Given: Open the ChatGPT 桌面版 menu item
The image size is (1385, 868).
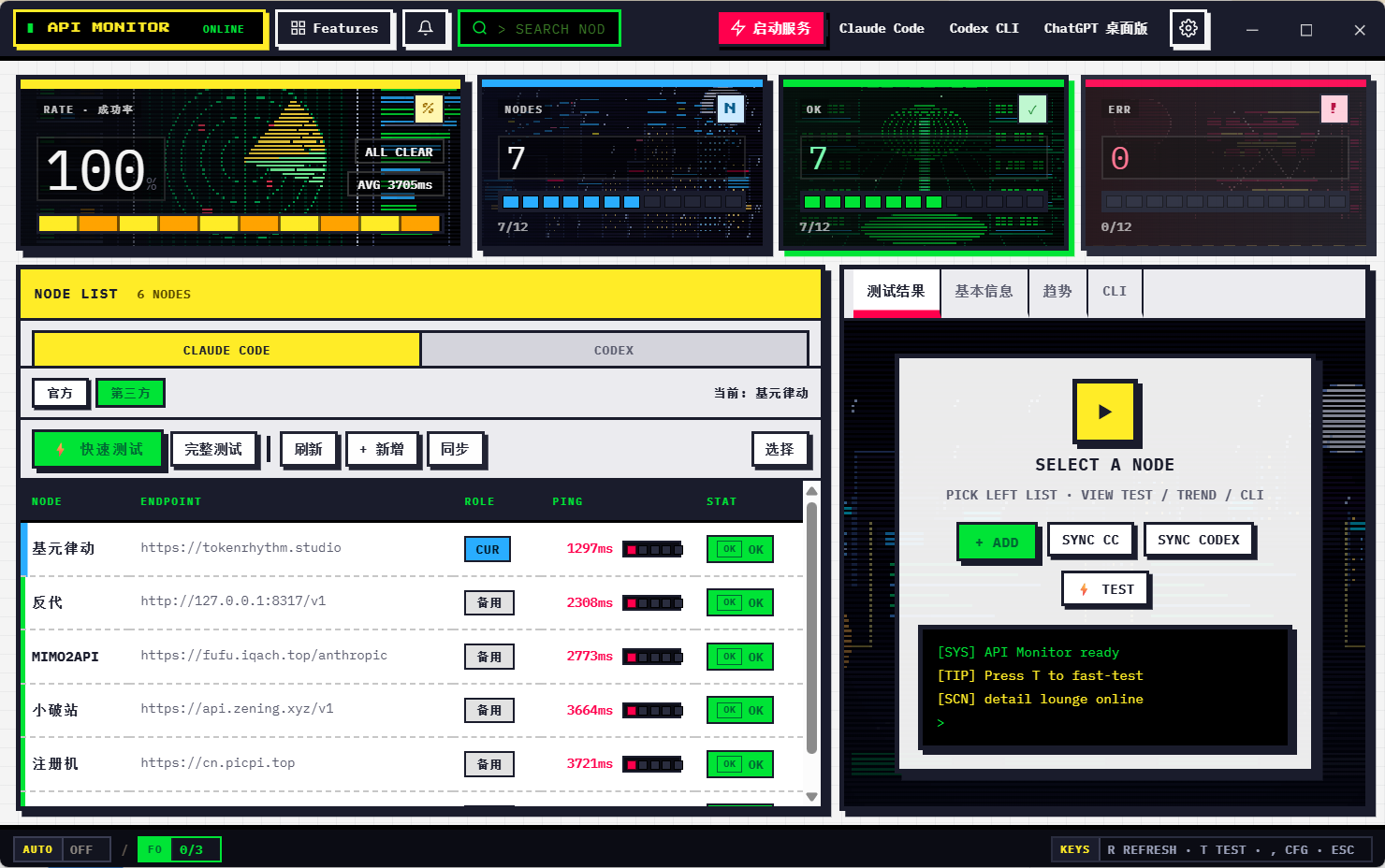Looking at the screenshot, I should pyautogui.click(x=1096, y=28).
